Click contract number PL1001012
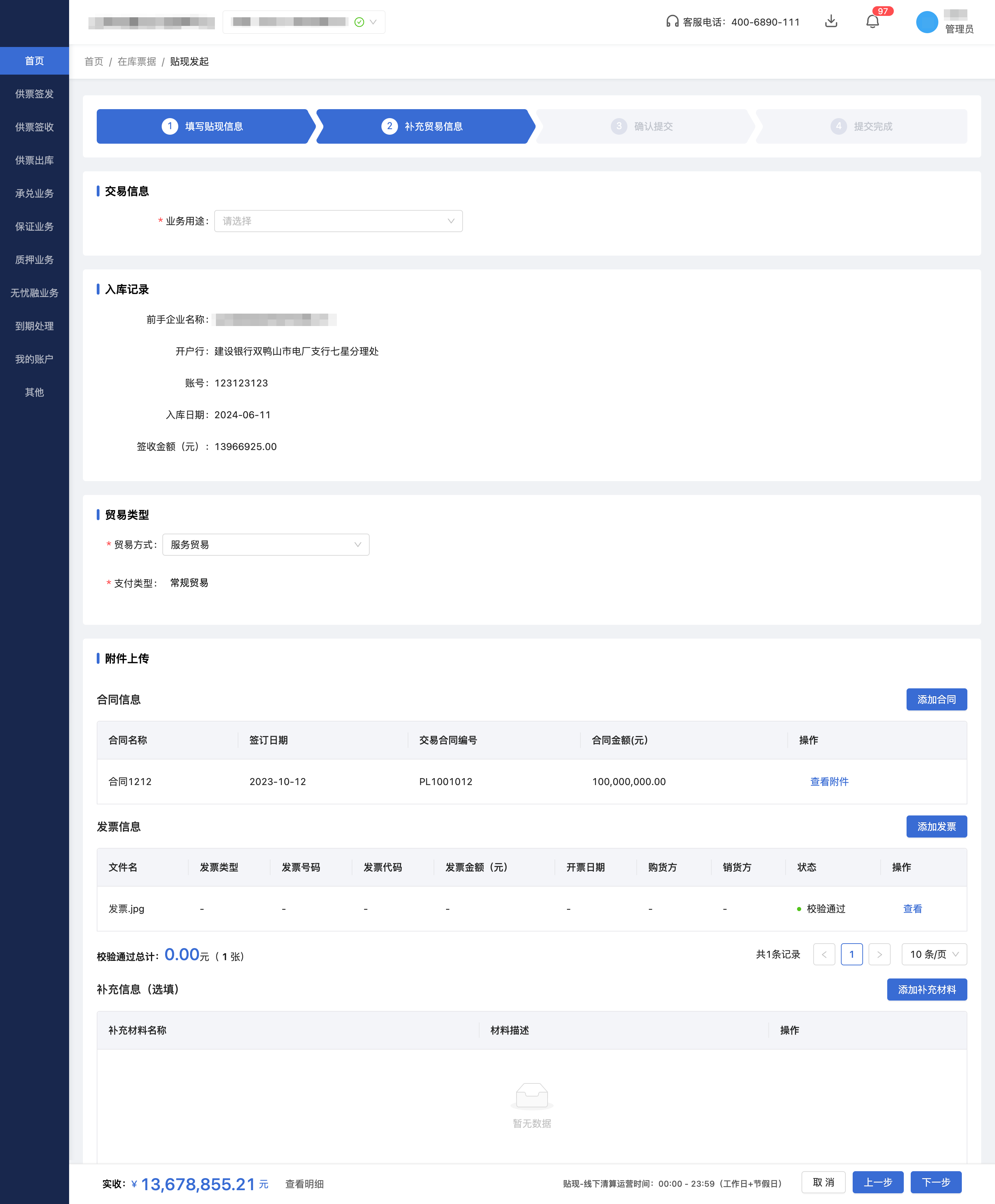The width and height of the screenshot is (995, 1204). coord(445,782)
